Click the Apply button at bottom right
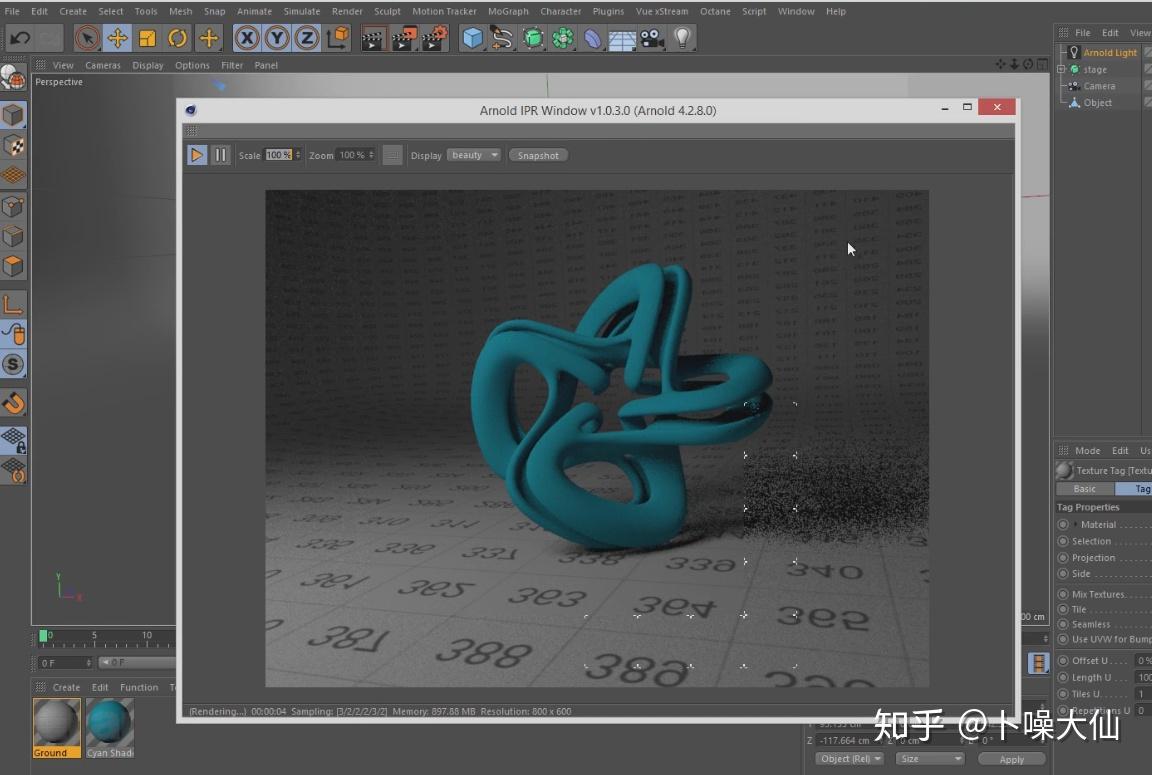The height and width of the screenshot is (775, 1152). (x=1012, y=758)
